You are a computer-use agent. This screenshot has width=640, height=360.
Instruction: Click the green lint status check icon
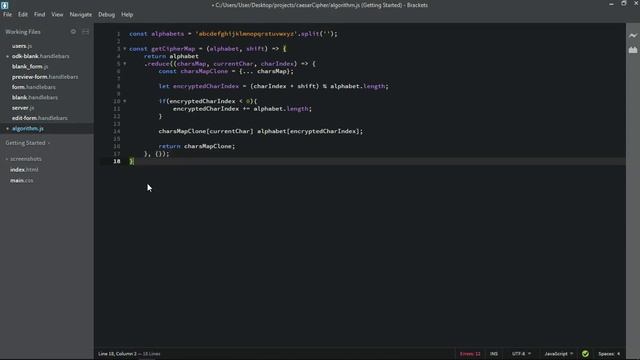(585, 353)
